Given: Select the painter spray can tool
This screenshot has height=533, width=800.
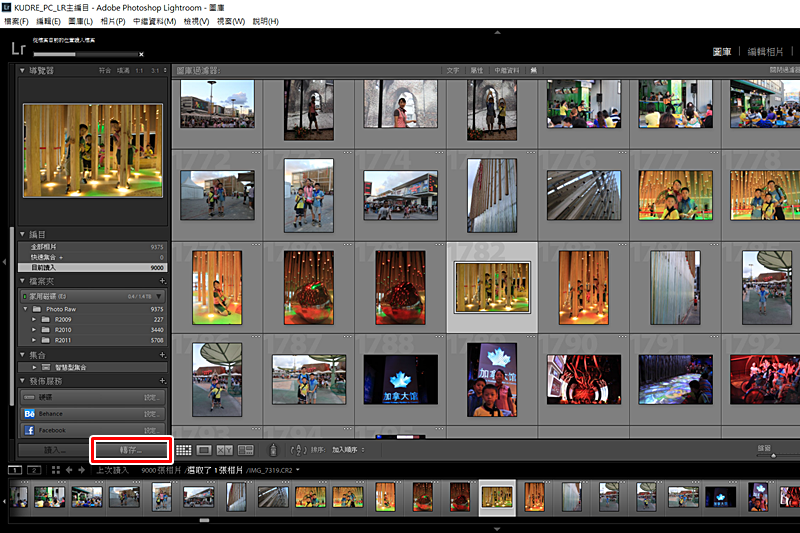Looking at the screenshot, I should click(x=272, y=450).
